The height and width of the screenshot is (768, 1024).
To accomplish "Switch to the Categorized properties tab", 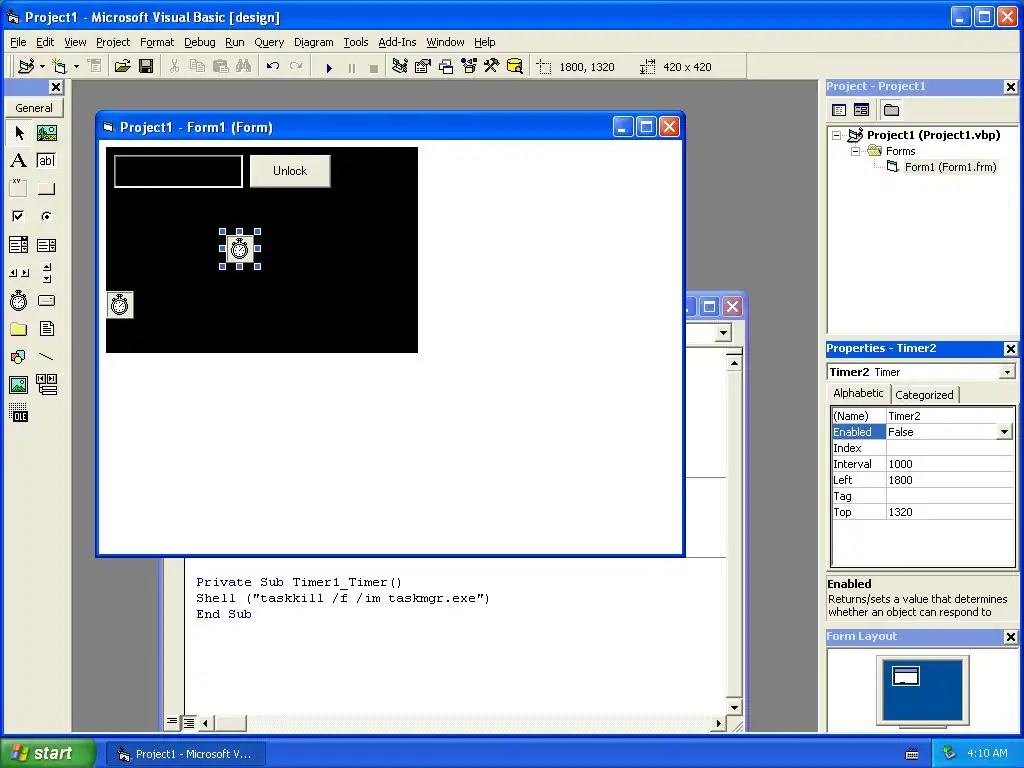I will [924, 394].
